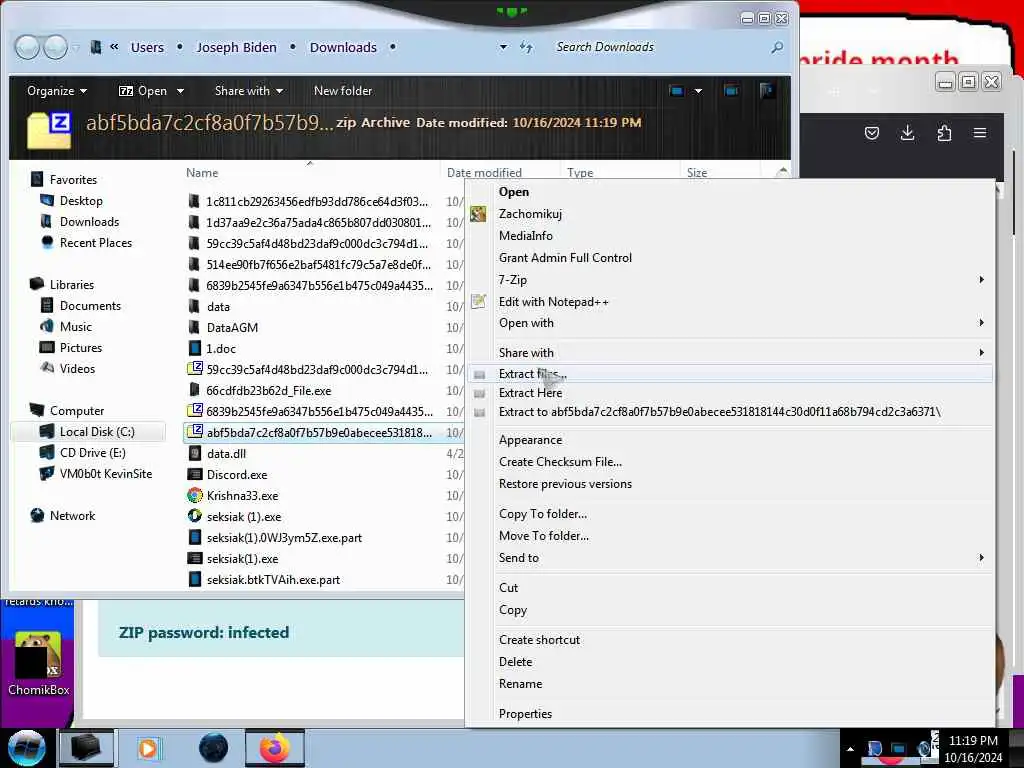Click the clock in system tray
This screenshot has width=1024, height=768.
point(973,748)
